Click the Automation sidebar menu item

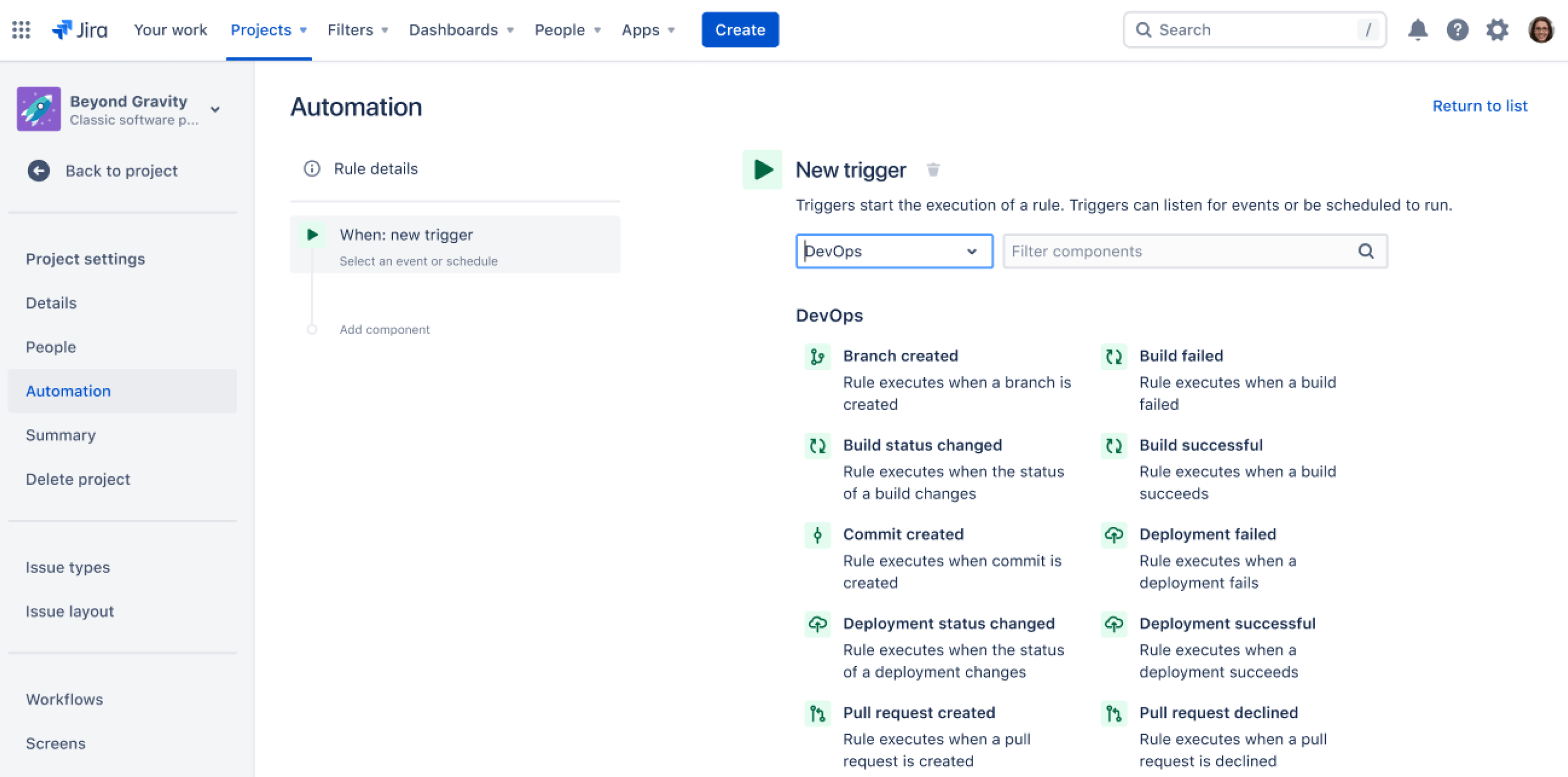[x=68, y=390]
